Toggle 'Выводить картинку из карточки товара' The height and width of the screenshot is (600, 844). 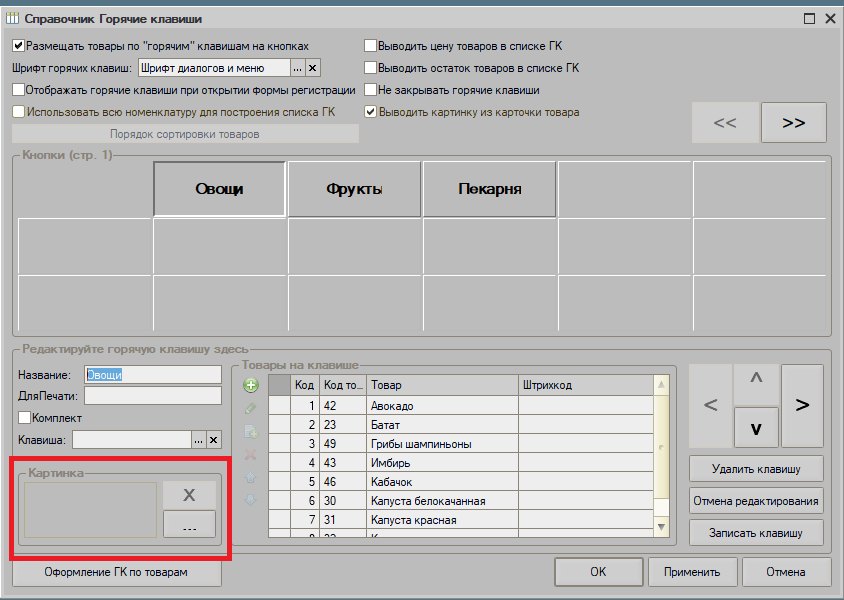coord(370,112)
